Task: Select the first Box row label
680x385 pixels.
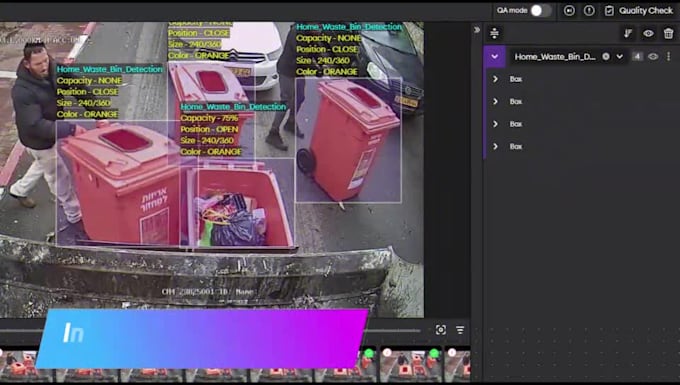Action: tap(516, 79)
